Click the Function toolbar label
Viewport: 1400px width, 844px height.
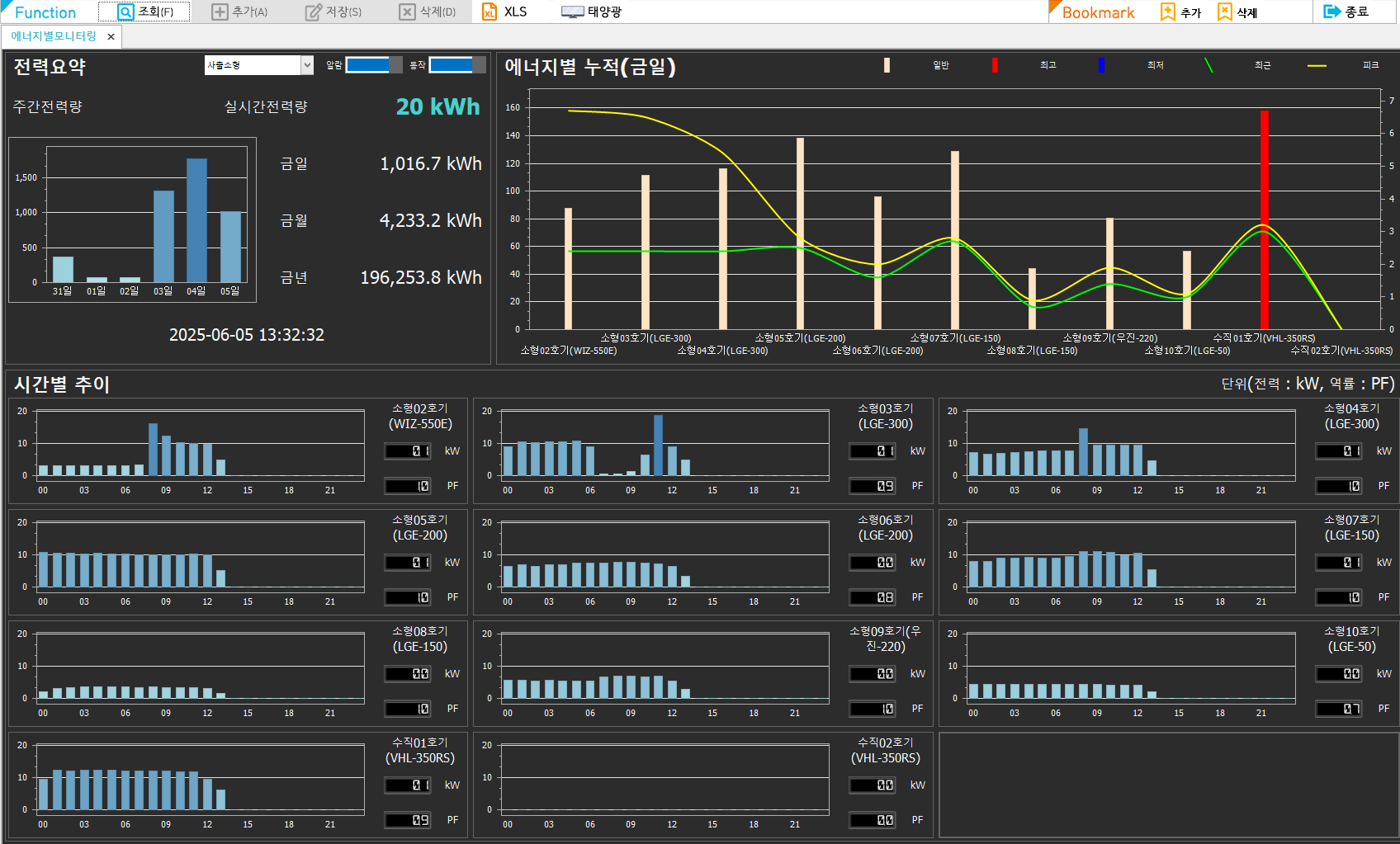tap(45, 12)
